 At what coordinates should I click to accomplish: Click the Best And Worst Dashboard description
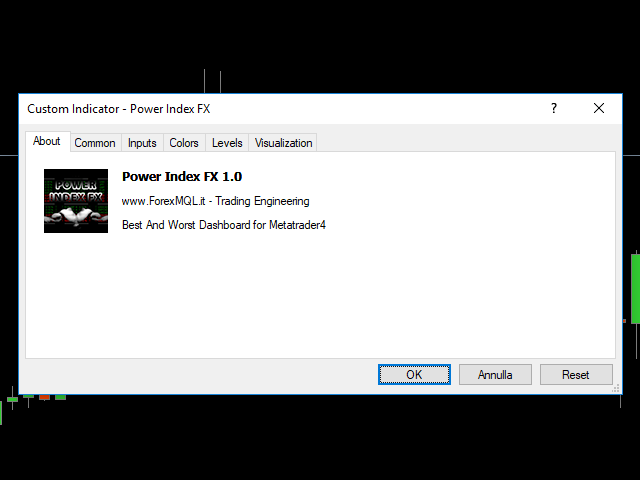tap(224, 225)
